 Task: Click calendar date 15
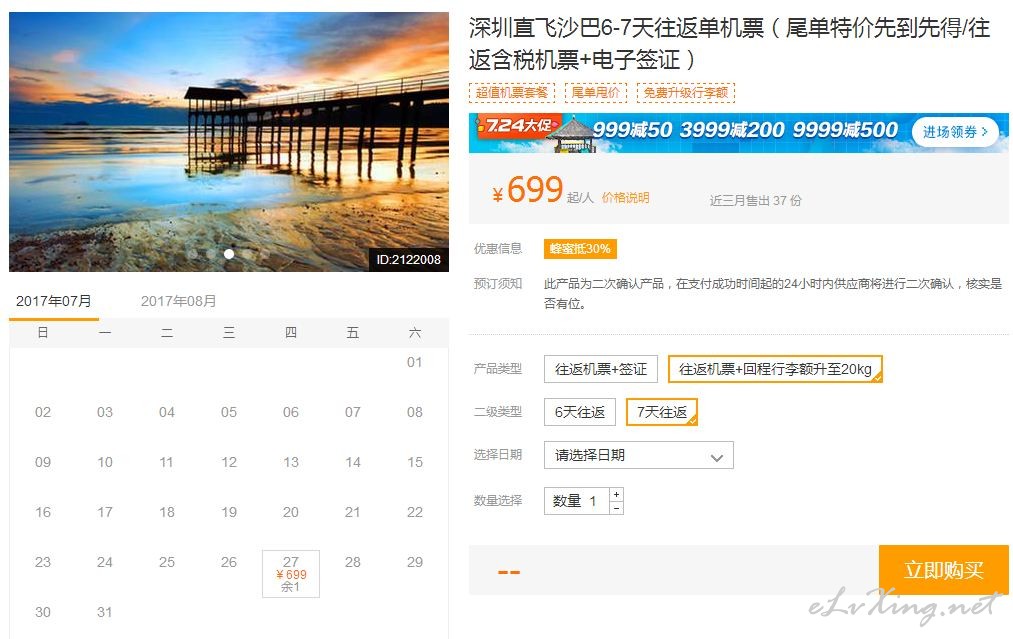(415, 462)
